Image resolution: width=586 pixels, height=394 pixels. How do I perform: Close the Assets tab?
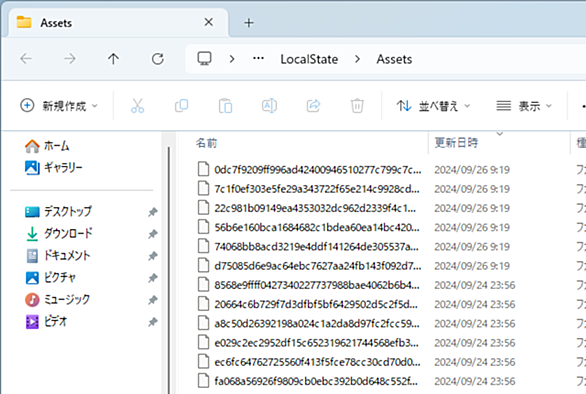pos(209,22)
